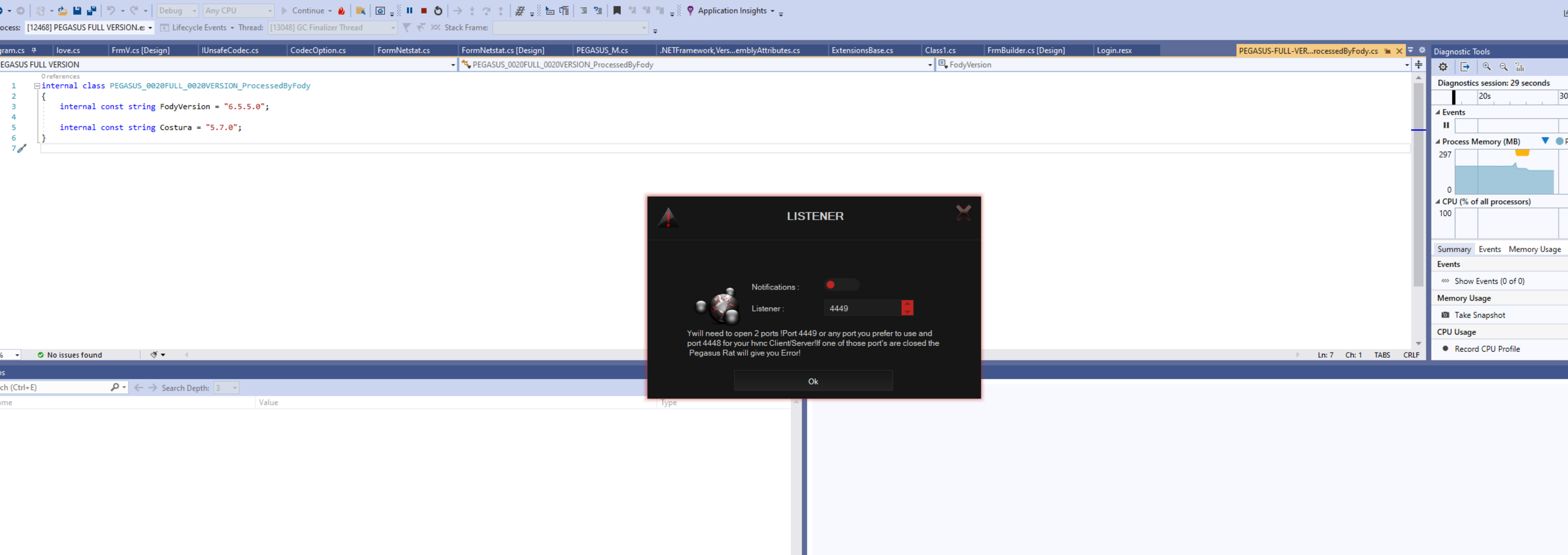This screenshot has height=555, width=1568.
Task: Collapse the CPU (% of all processors) section
Action: pyautogui.click(x=1438, y=202)
